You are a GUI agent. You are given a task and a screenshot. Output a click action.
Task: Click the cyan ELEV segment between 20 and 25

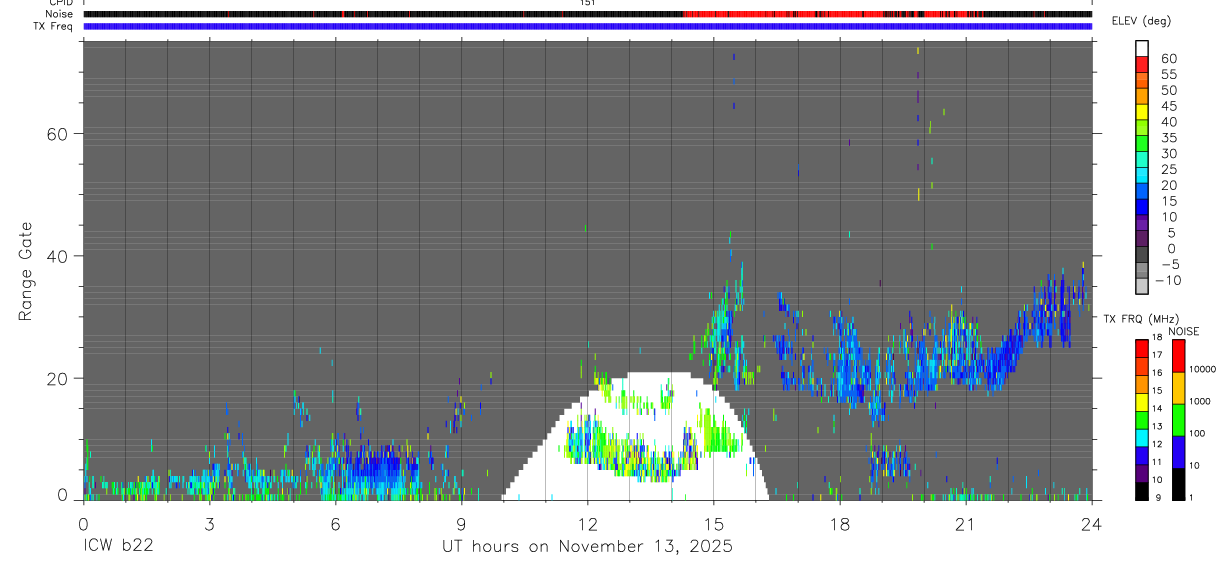coord(1142,175)
